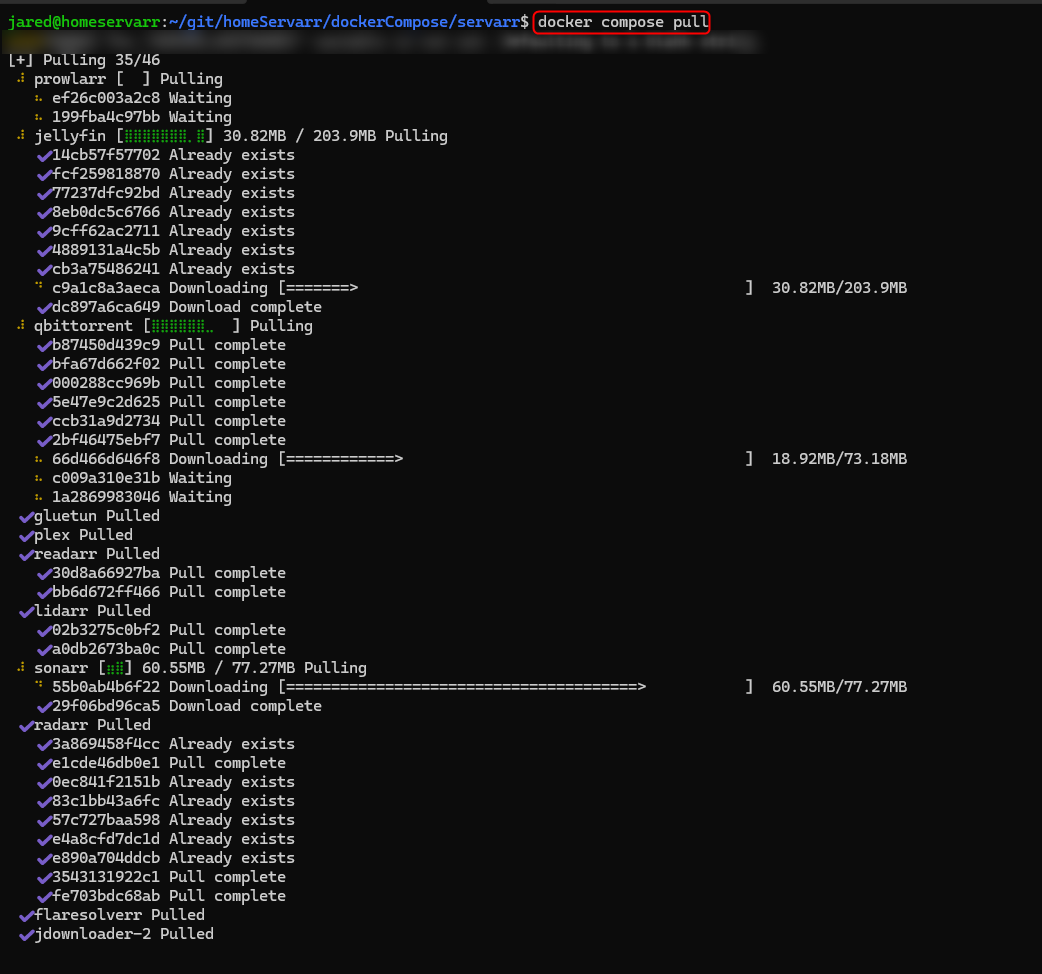Click the '~/git/homeServarr/dockerCompose/servarr' path text
This screenshot has width=1042, height=974.
pyautogui.click(x=344, y=23)
